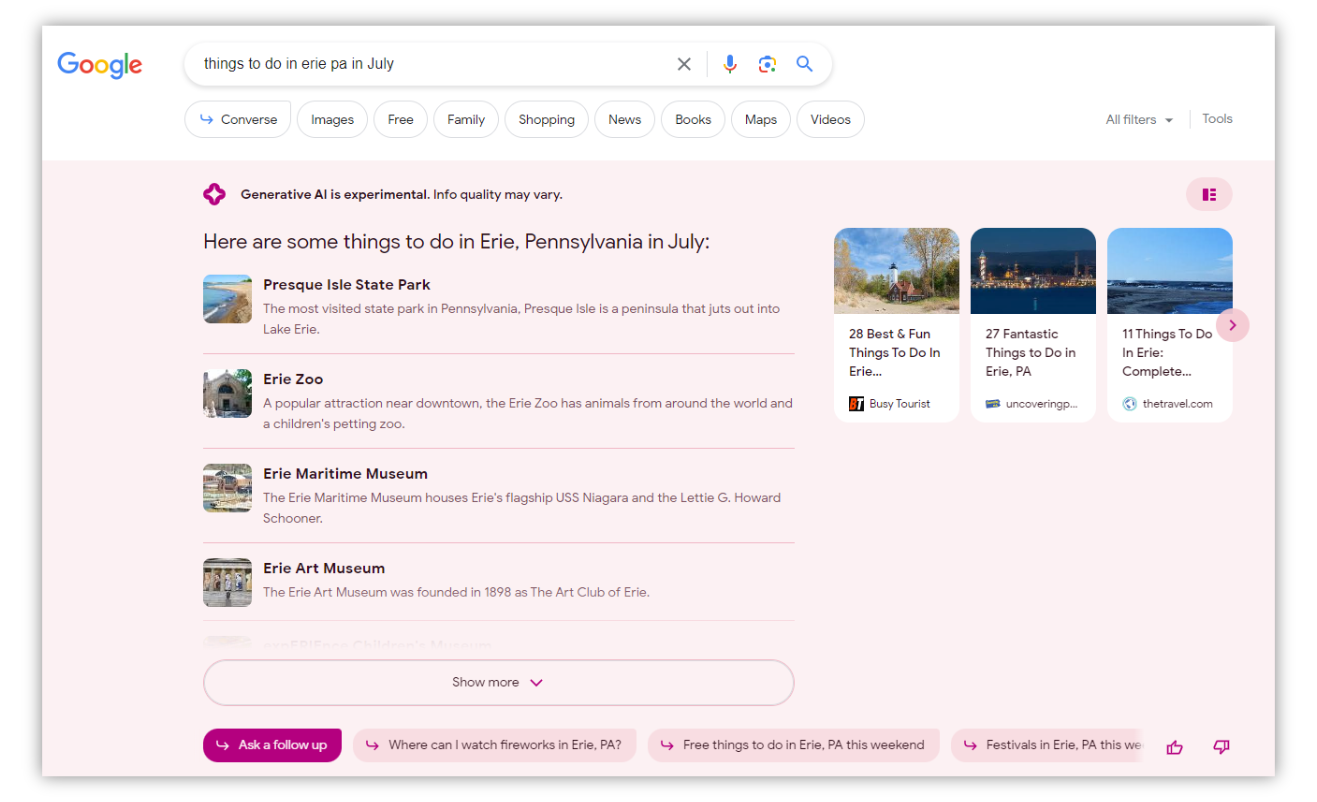The width and height of the screenshot is (1317, 802).
Task: Click the blue magnifying glass search icon
Action: tap(804, 64)
